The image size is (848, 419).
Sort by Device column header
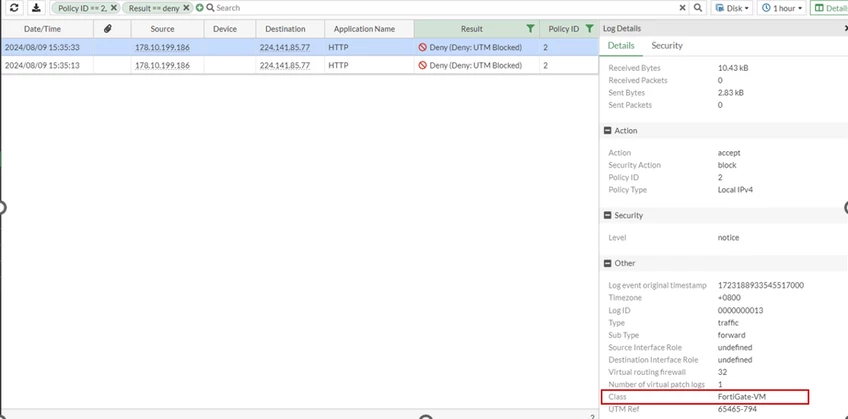(x=225, y=29)
